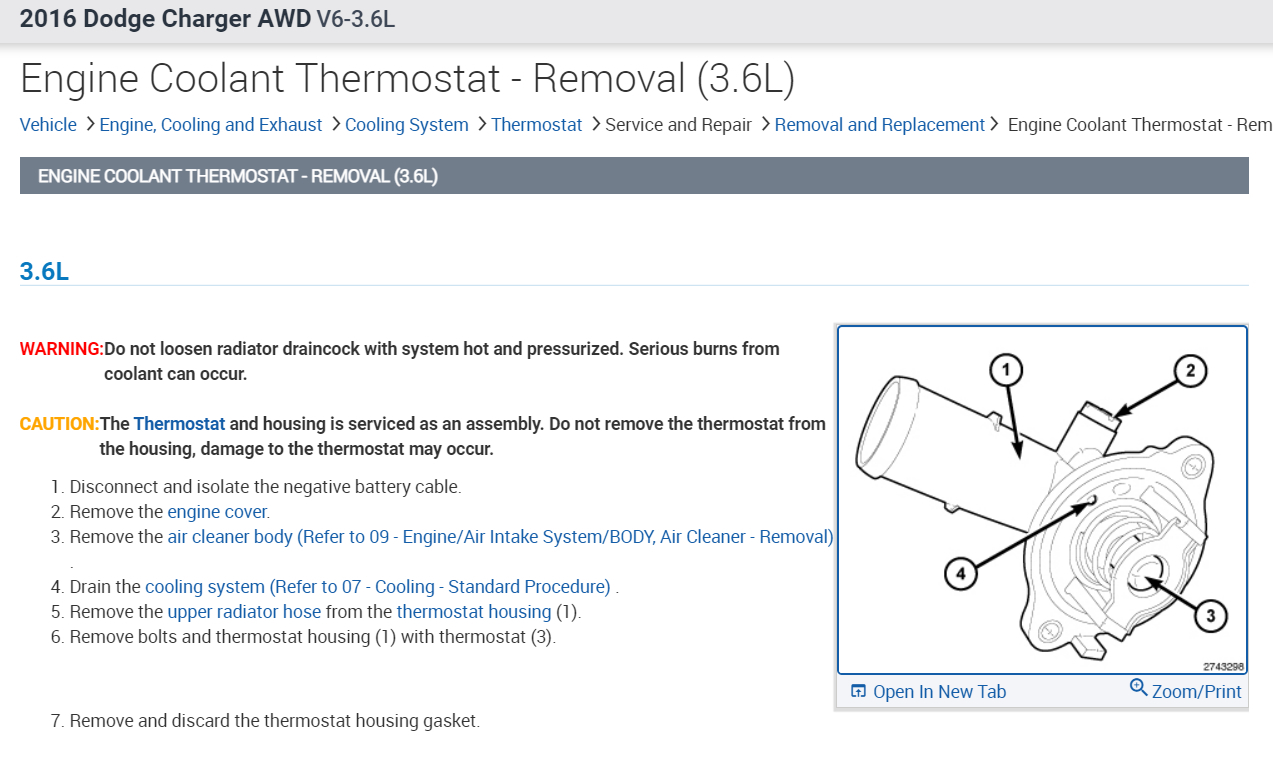Open Engine, Cooling and Exhaust breadcrumb
The image size is (1273, 776).
pyautogui.click(x=211, y=125)
